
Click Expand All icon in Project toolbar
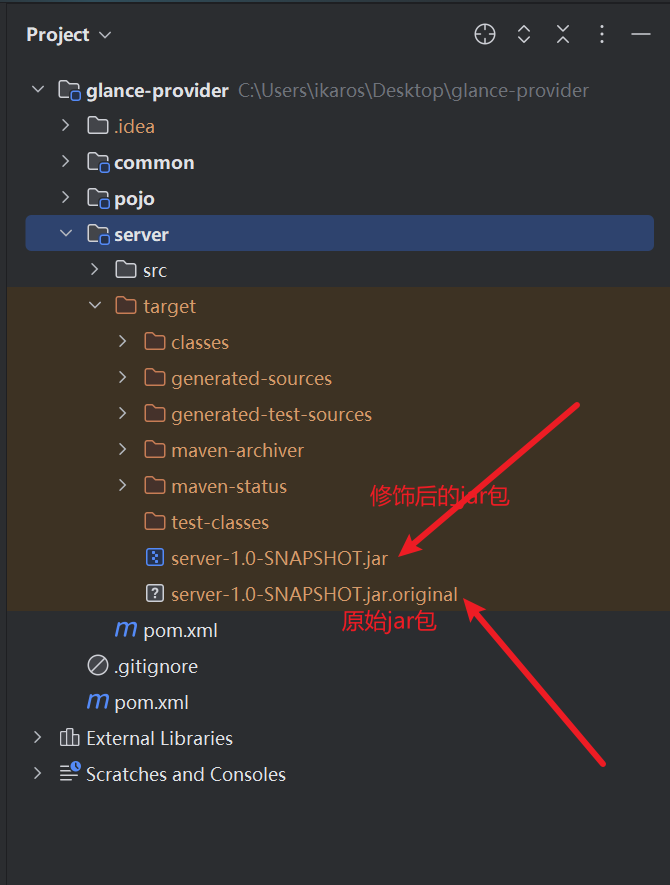524,34
